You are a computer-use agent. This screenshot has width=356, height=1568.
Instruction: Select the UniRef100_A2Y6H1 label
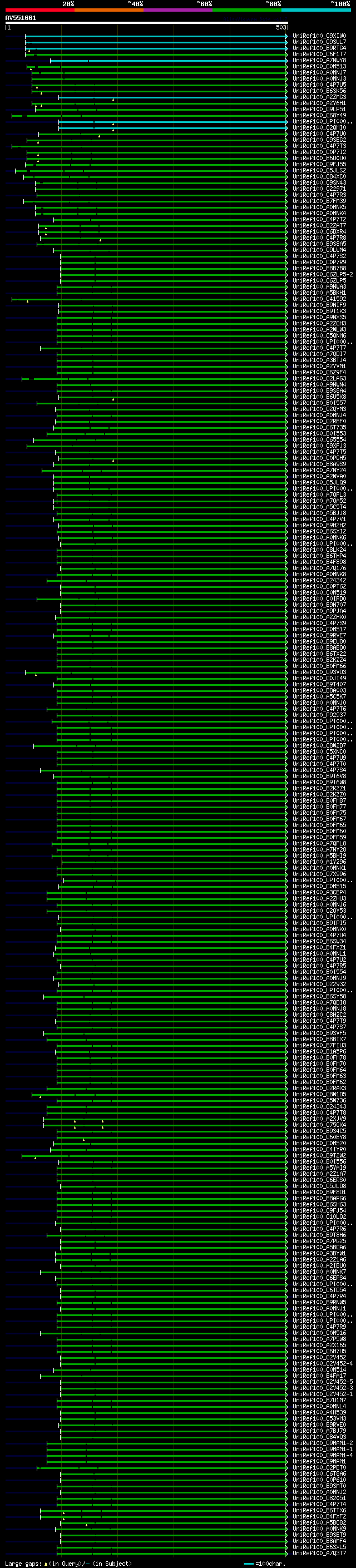point(319,103)
